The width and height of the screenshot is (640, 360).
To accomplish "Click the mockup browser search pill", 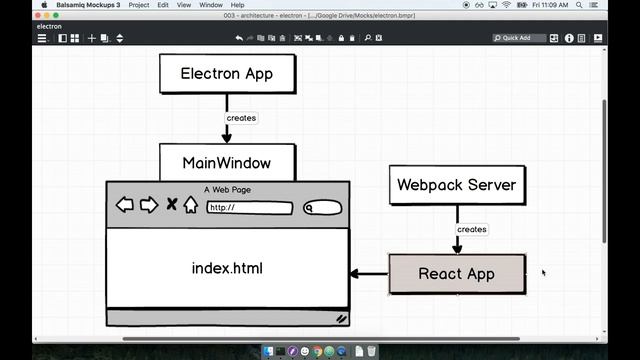I will 322,208.
